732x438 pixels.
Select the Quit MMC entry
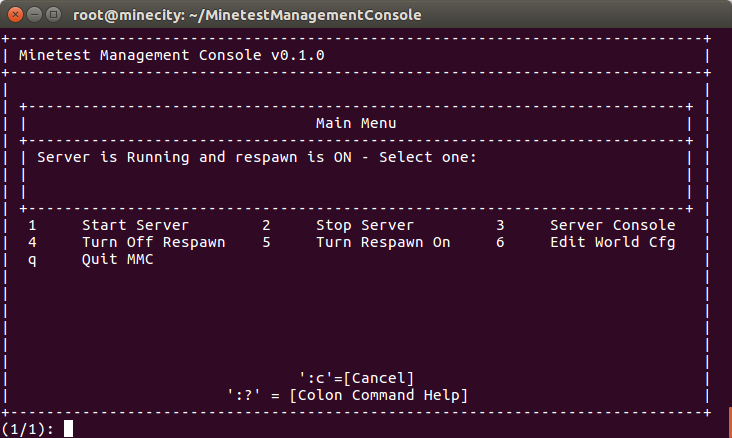[x=118, y=259]
